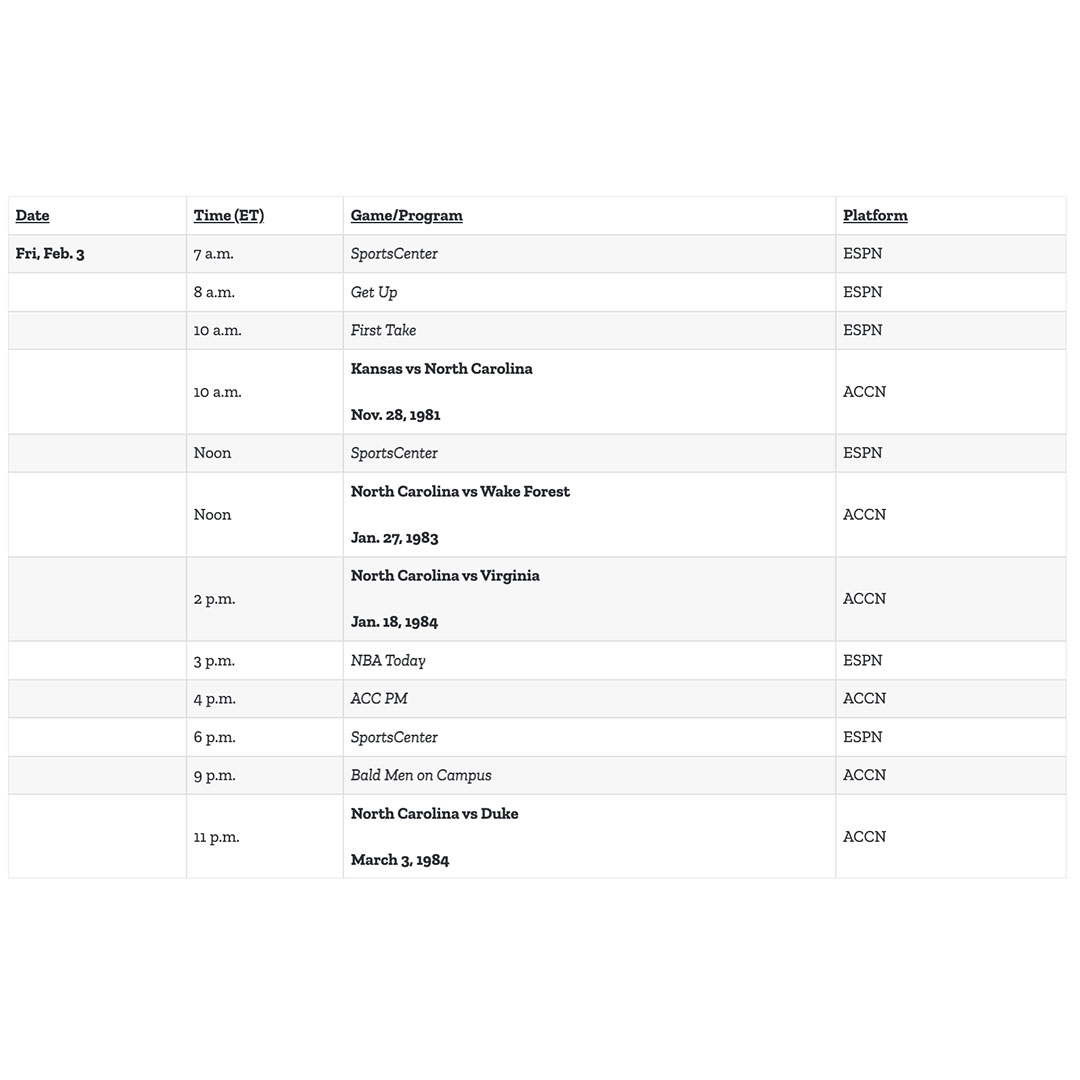The height and width of the screenshot is (1080, 1080).
Task: Click the Date column header
Action: [32, 216]
